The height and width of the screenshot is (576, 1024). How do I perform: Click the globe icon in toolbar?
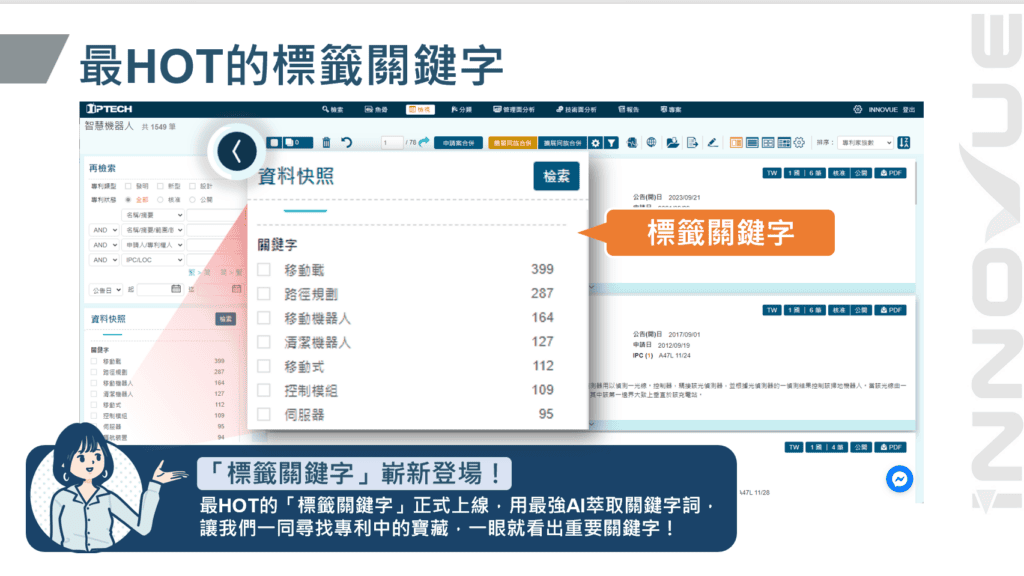651,143
